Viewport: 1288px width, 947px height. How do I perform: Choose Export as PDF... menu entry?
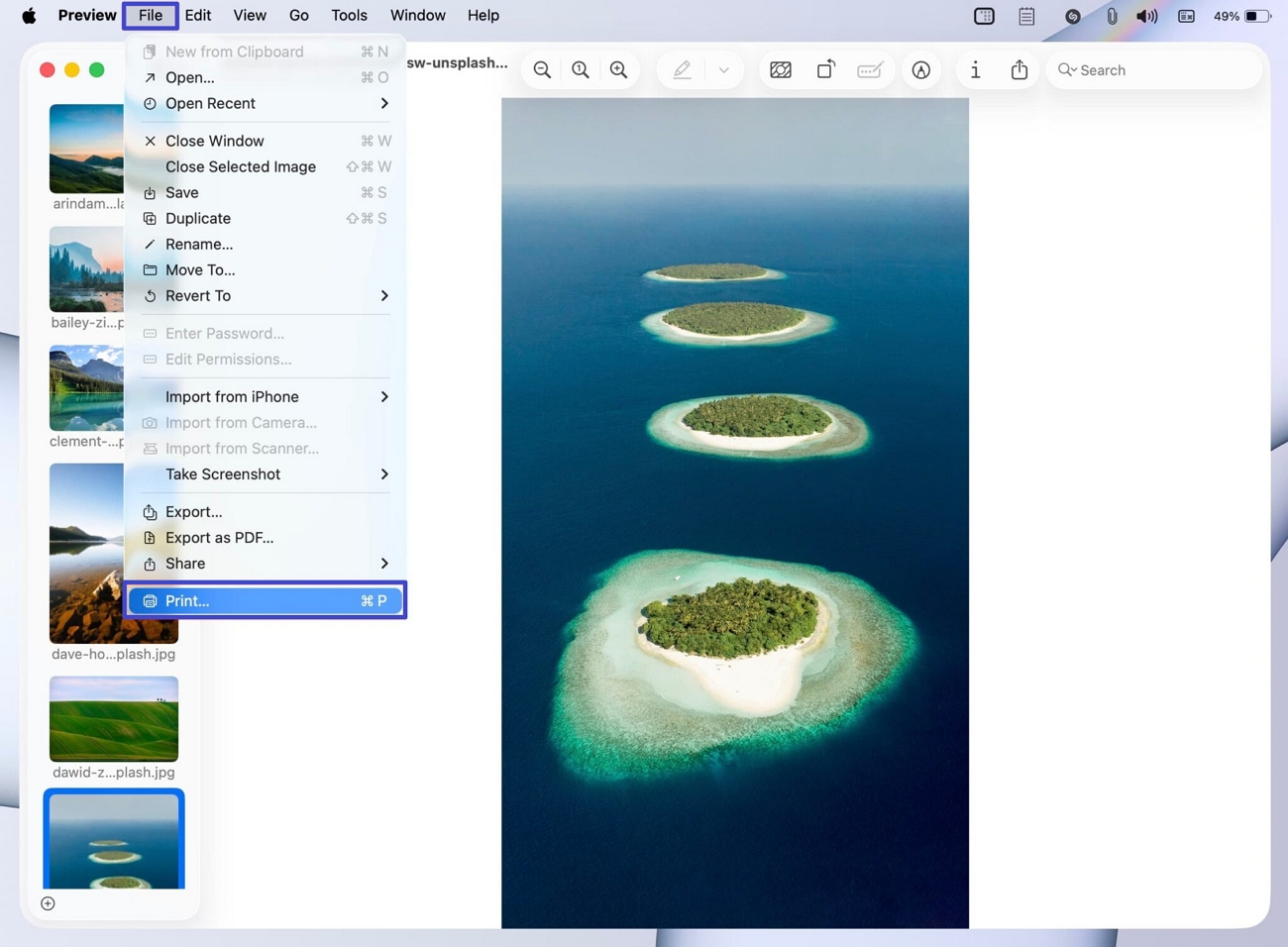coord(266,537)
